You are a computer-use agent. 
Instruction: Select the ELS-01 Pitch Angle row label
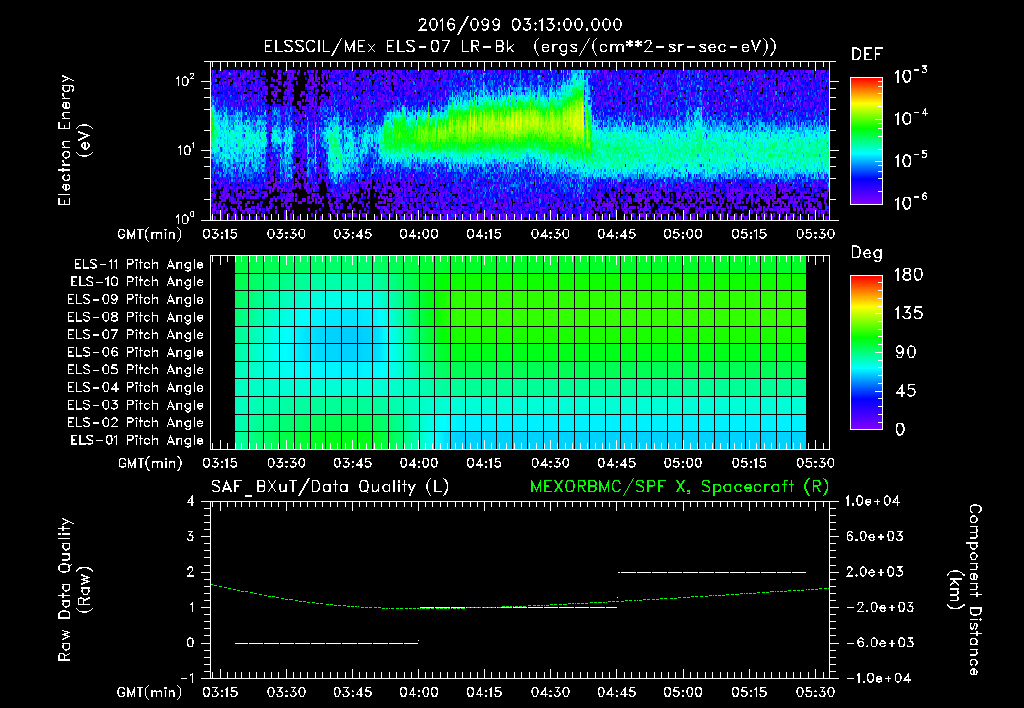(x=137, y=441)
